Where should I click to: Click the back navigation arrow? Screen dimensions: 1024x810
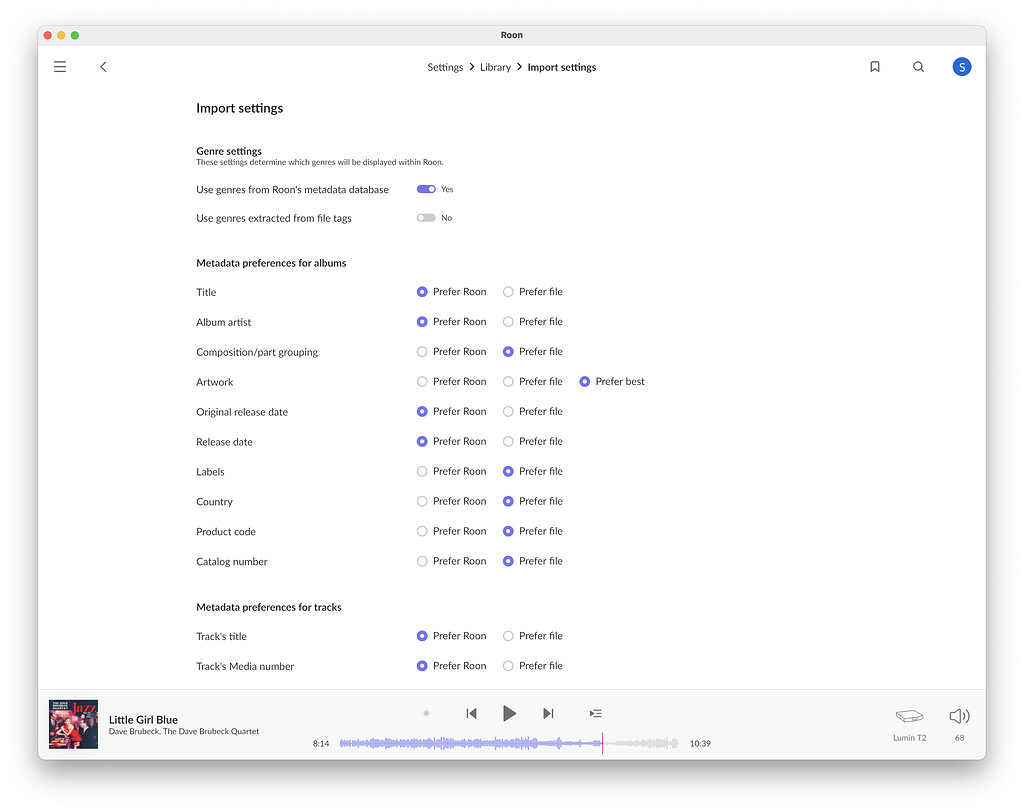tap(103, 66)
